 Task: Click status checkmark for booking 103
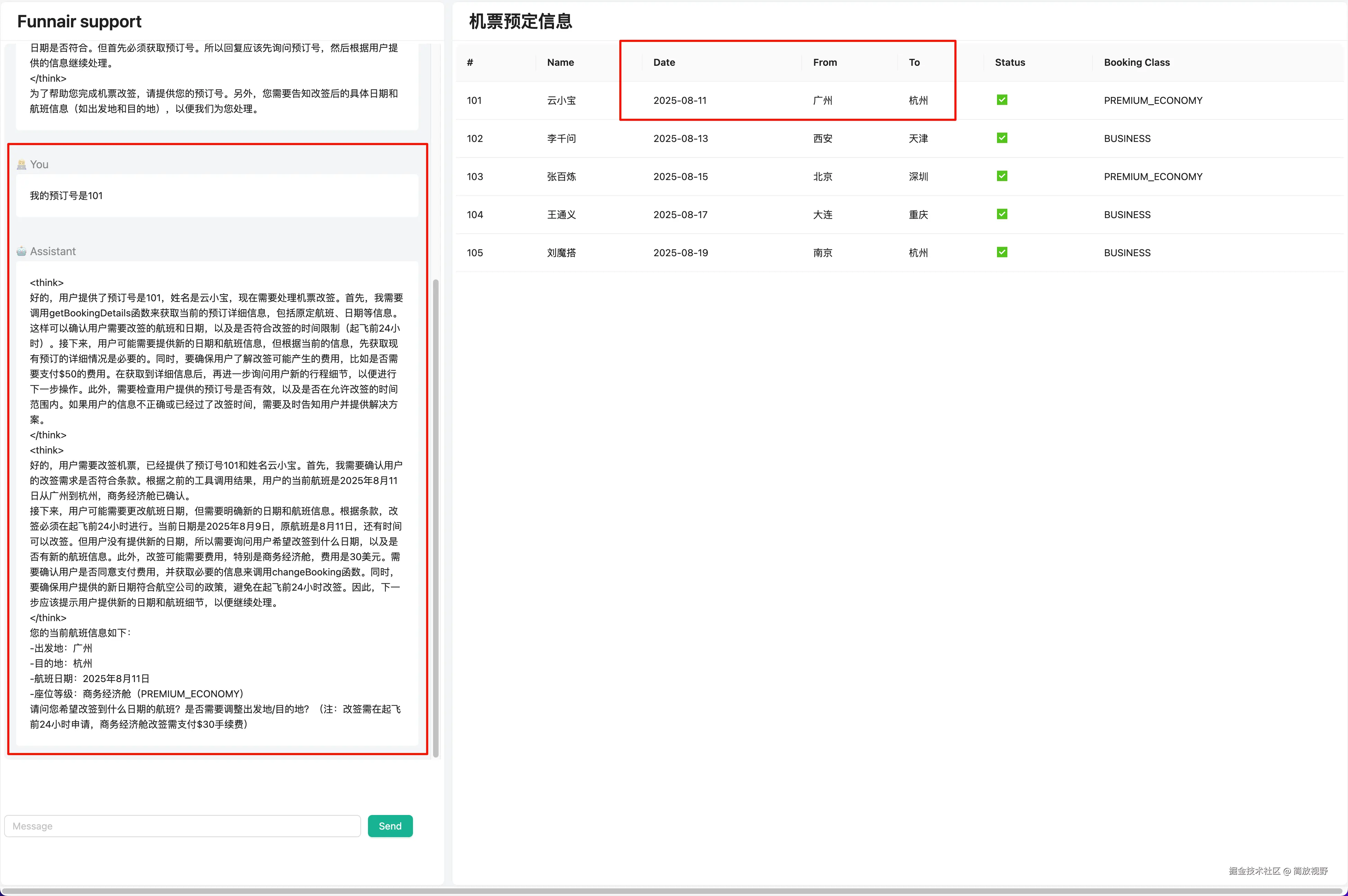coord(1002,176)
